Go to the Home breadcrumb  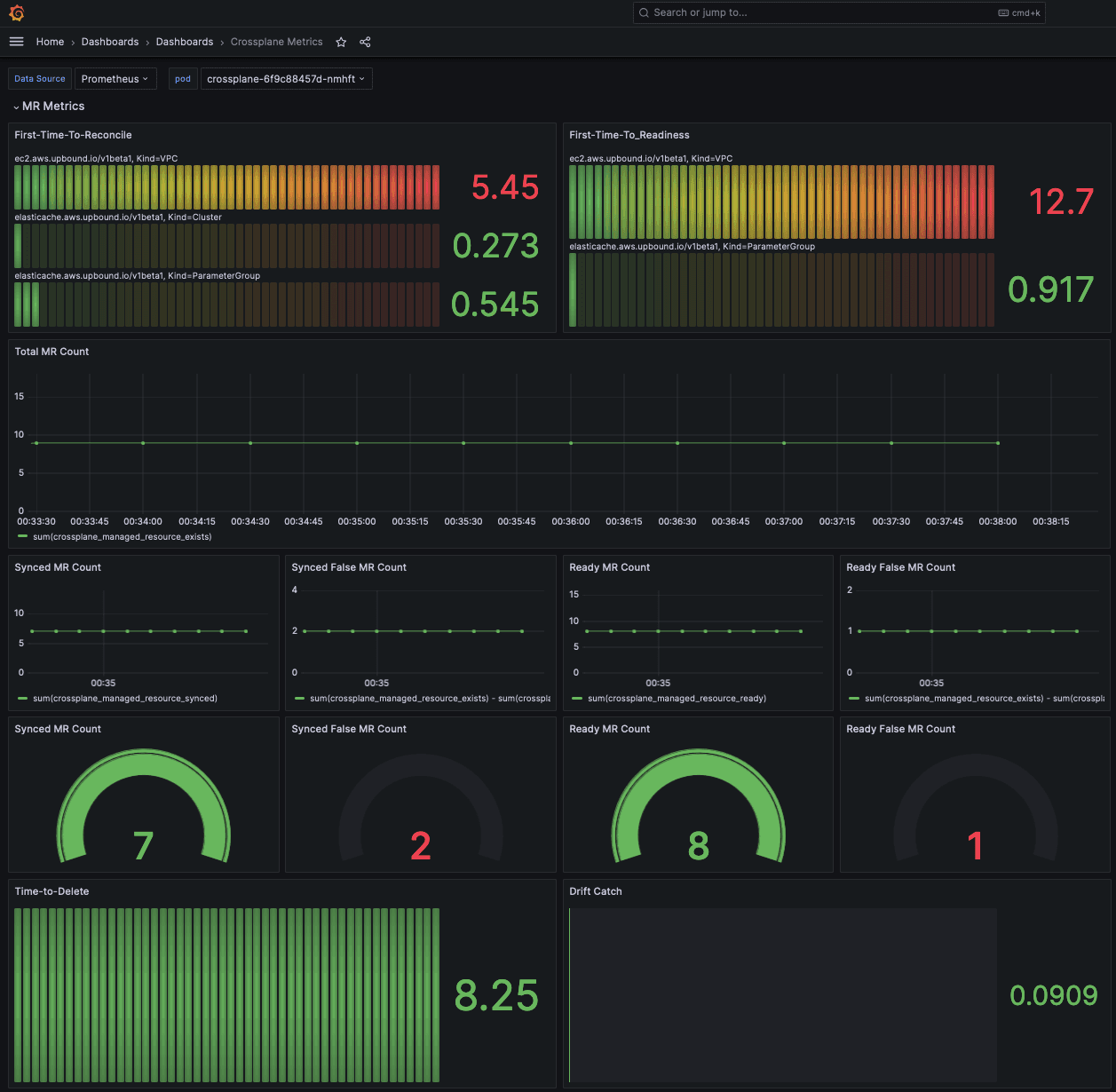click(50, 42)
